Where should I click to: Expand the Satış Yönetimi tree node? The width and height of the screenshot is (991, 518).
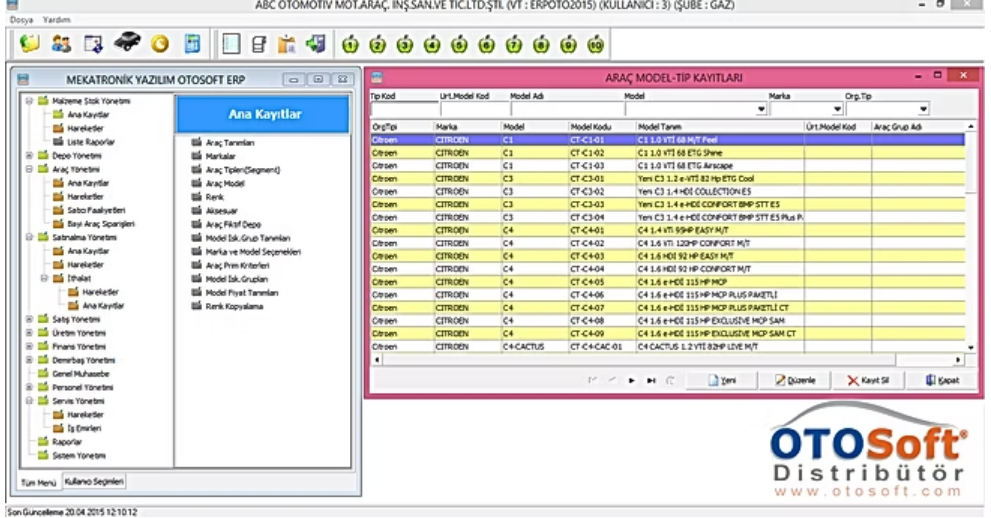(x=29, y=319)
